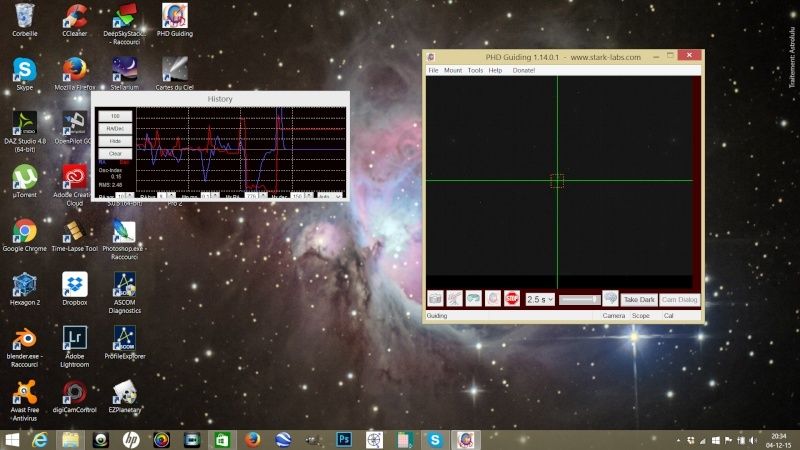
Task: Click the camera connect icon in PHD Guiding
Action: [x=435, y=298]
